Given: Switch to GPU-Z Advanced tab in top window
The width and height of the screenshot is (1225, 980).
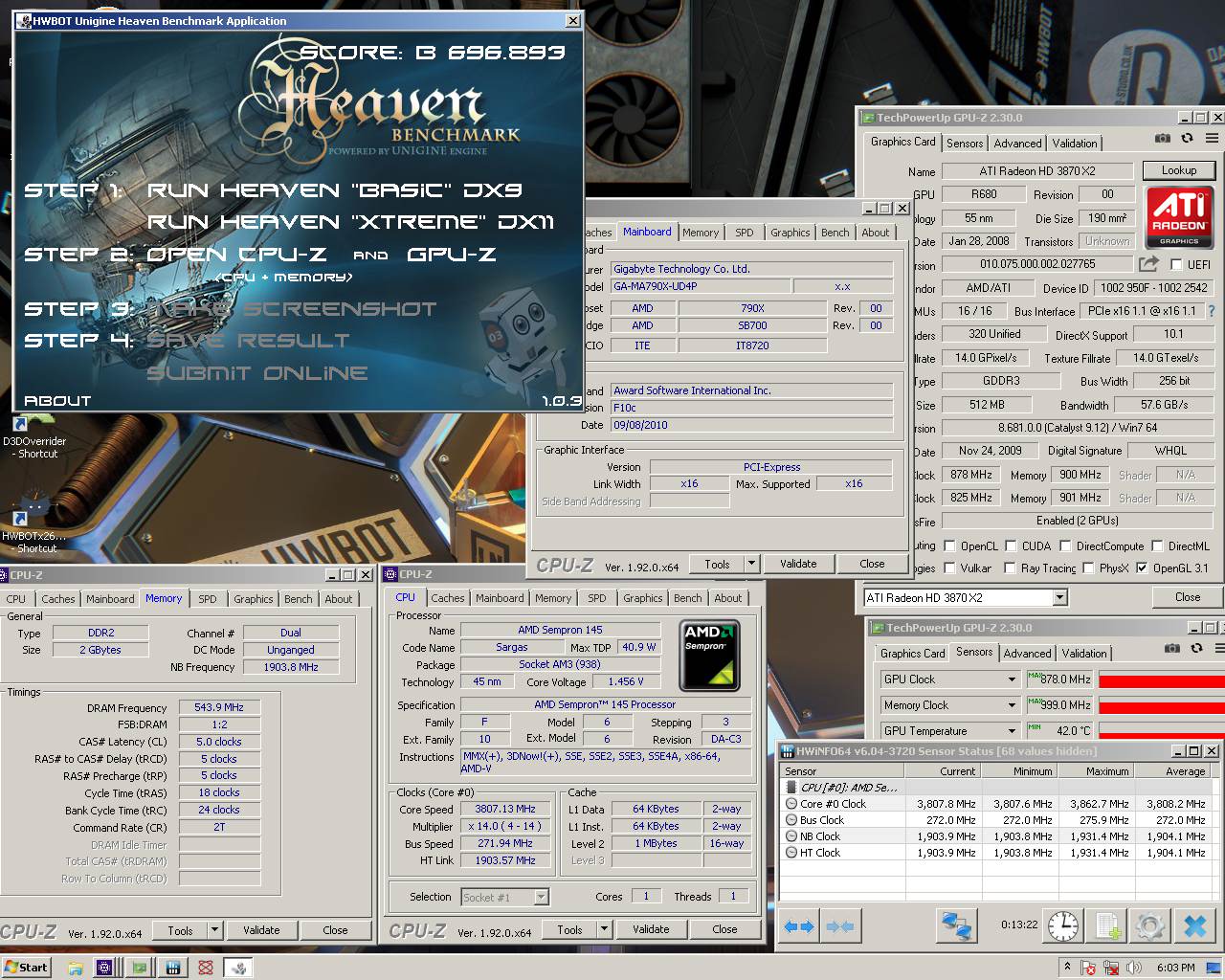Looking at the screenshot, I should (x=1017, y=144).
